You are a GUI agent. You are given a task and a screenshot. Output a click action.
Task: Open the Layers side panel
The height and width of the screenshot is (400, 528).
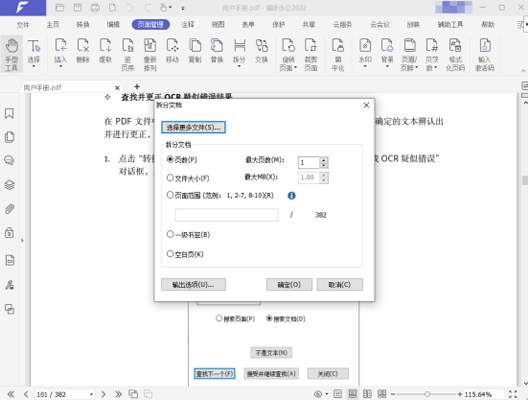9,185
